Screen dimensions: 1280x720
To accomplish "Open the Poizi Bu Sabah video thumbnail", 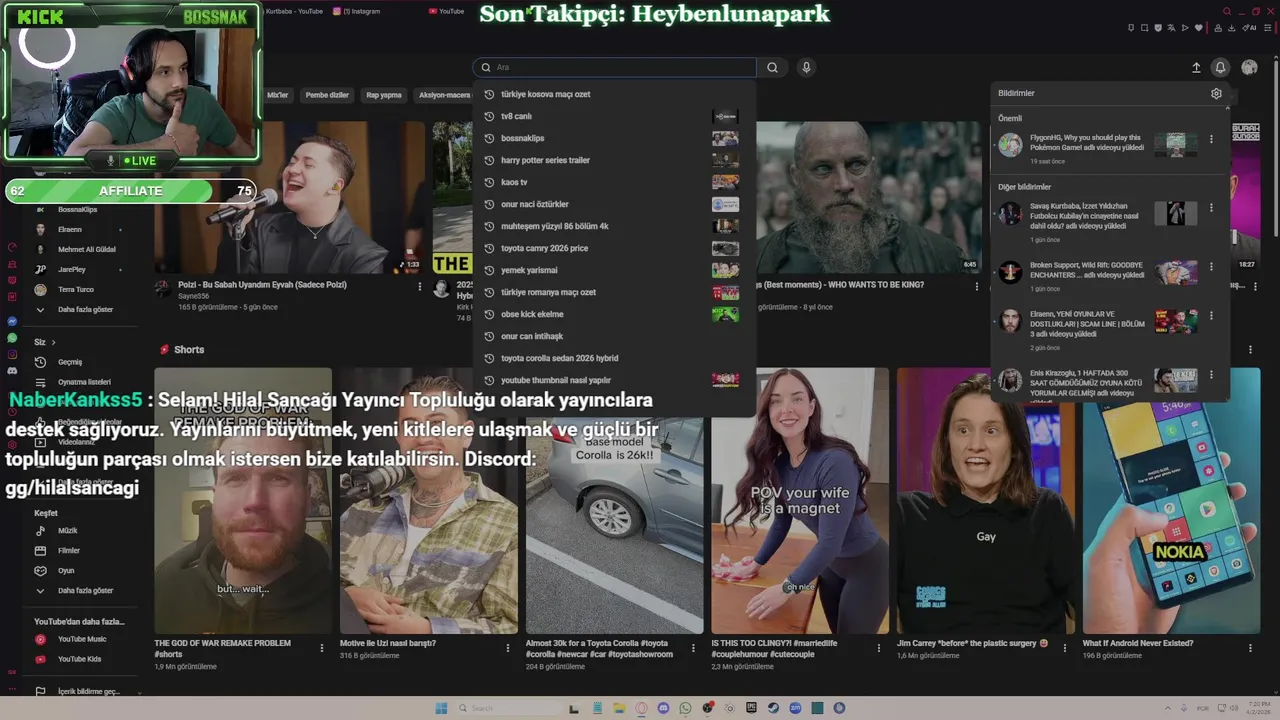I will point(290,197).
